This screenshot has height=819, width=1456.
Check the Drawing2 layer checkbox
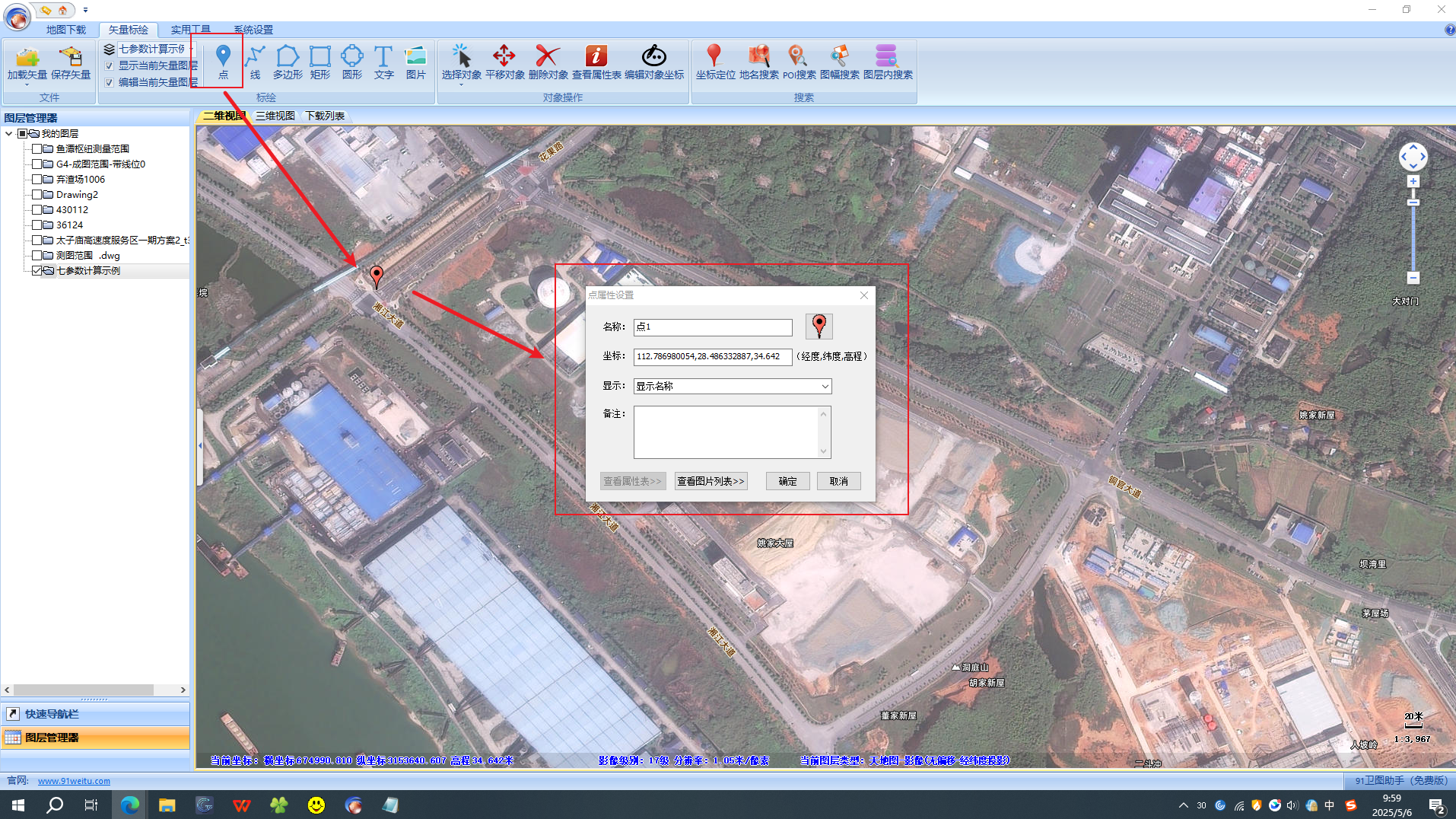(x=37, y=195)
